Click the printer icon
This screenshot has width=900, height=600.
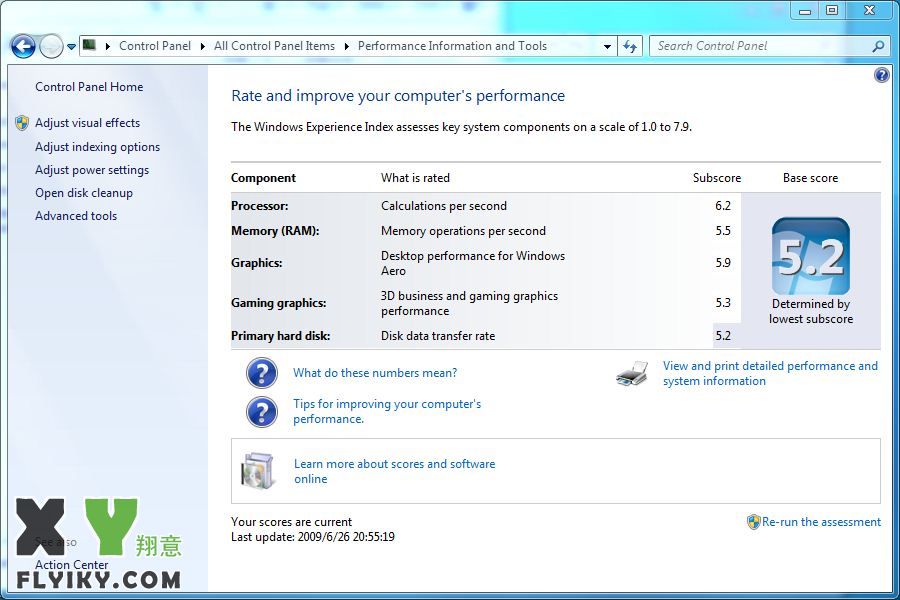click(633, 374)
